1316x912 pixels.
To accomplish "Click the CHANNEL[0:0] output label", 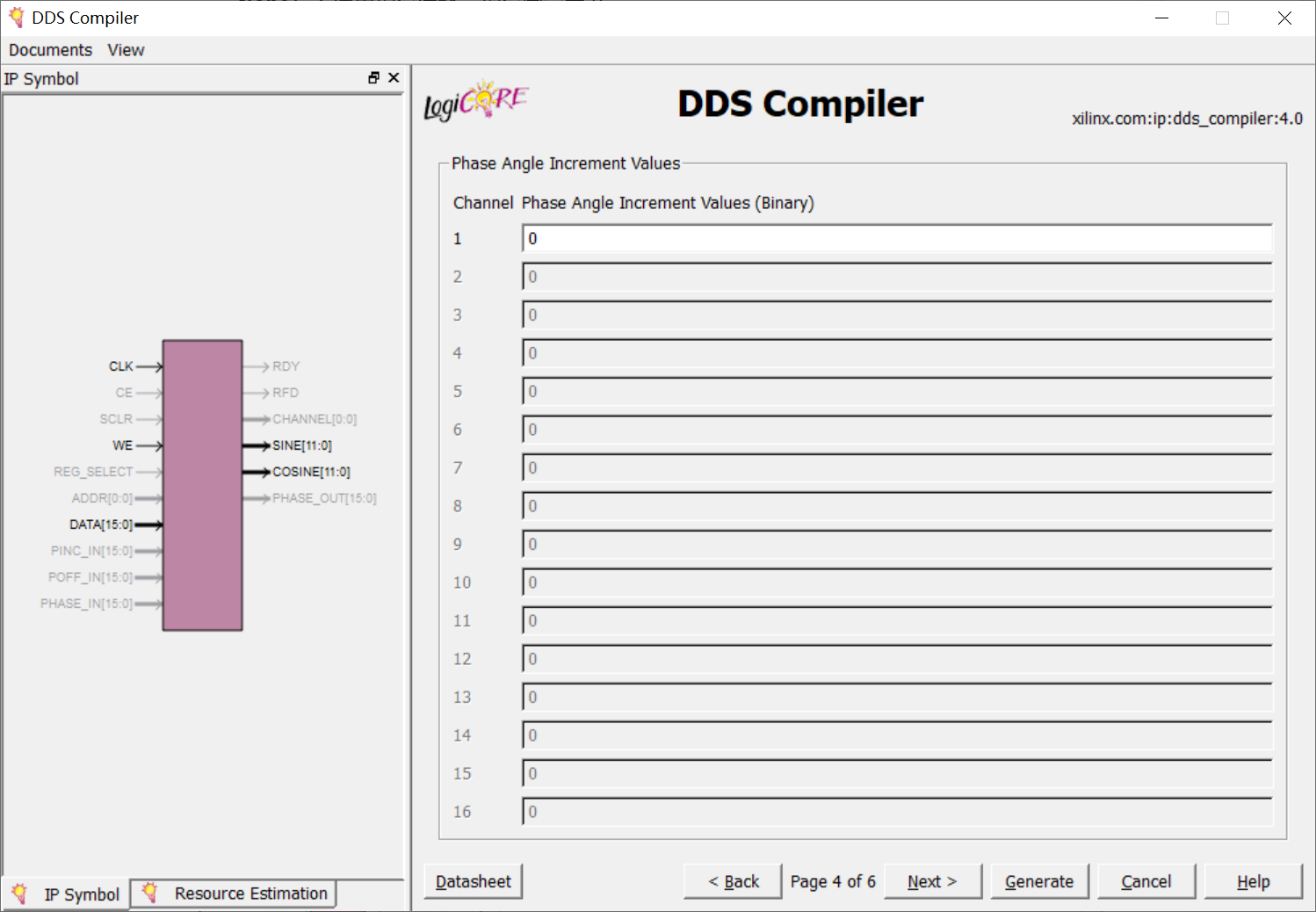I will (315, 419).
